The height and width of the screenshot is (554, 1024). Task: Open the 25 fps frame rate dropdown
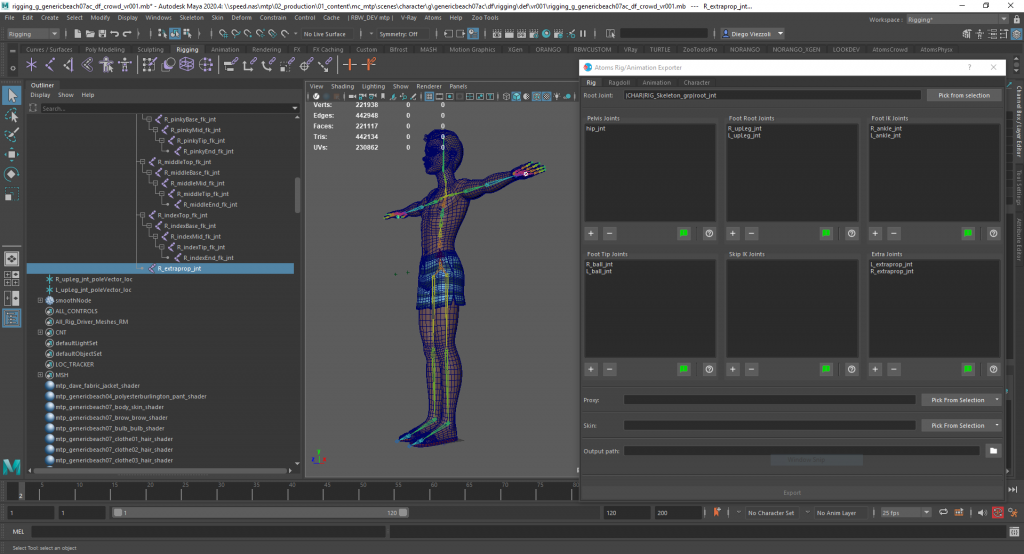coord(906,513)
